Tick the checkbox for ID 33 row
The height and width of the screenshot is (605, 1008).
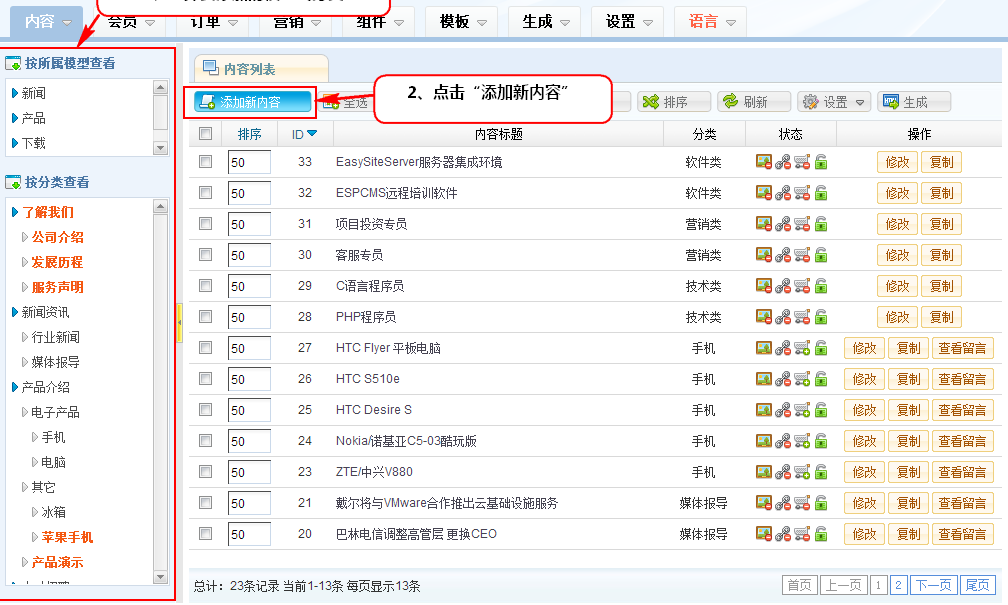tap(205, 162)
